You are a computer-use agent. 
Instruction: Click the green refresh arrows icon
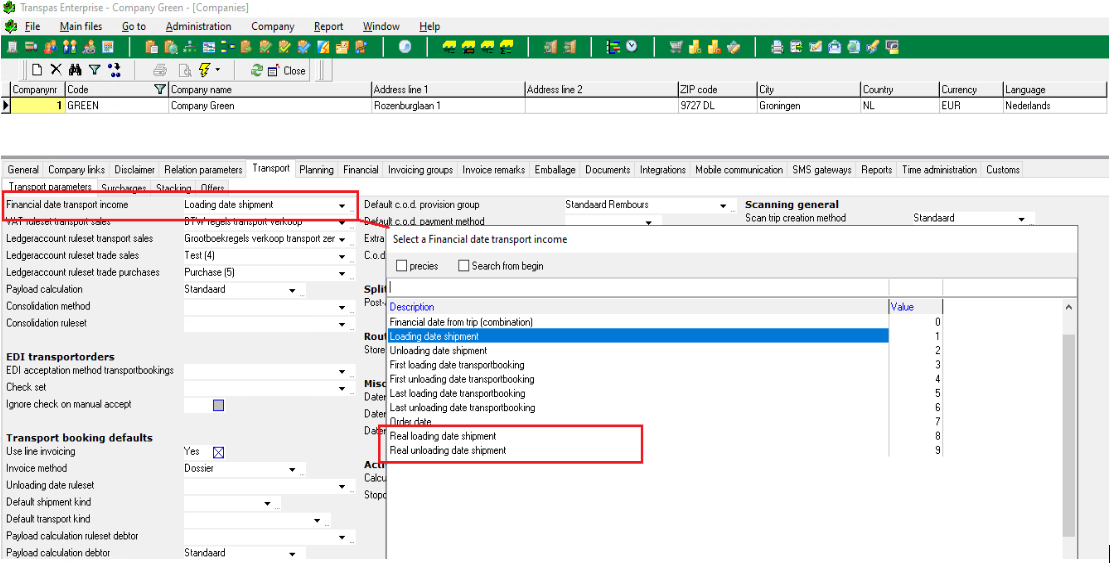tap(257, 70)
